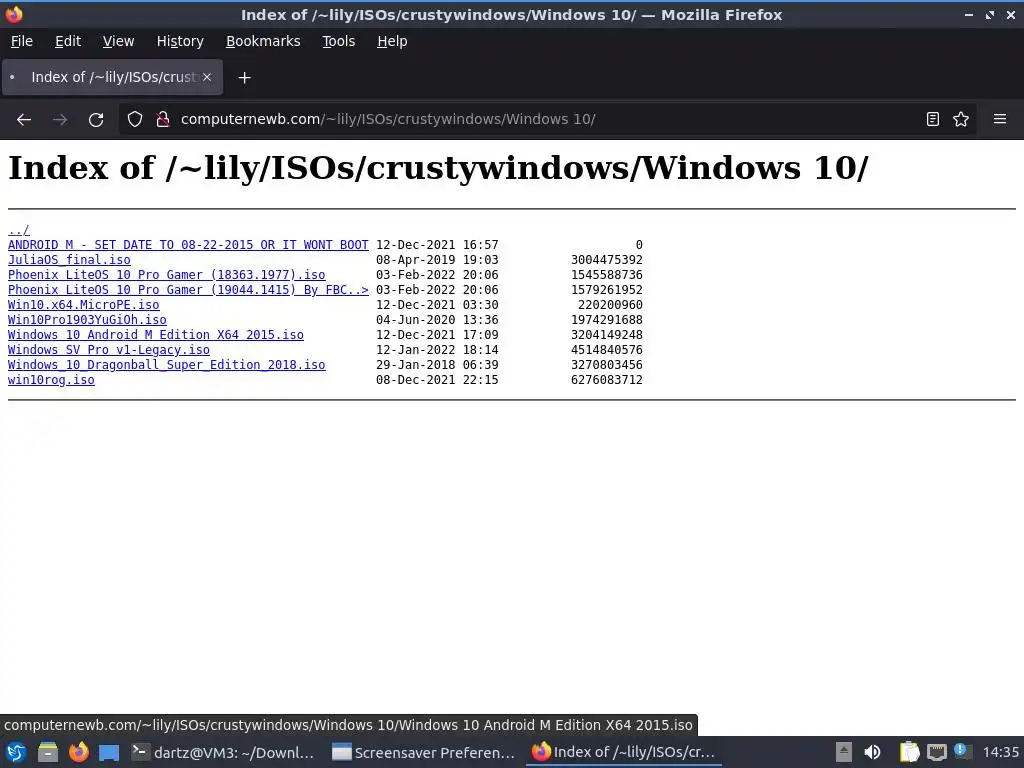1024x768 pixels.
Task: Click the show desktop taskbar icon
Action: 109,752
